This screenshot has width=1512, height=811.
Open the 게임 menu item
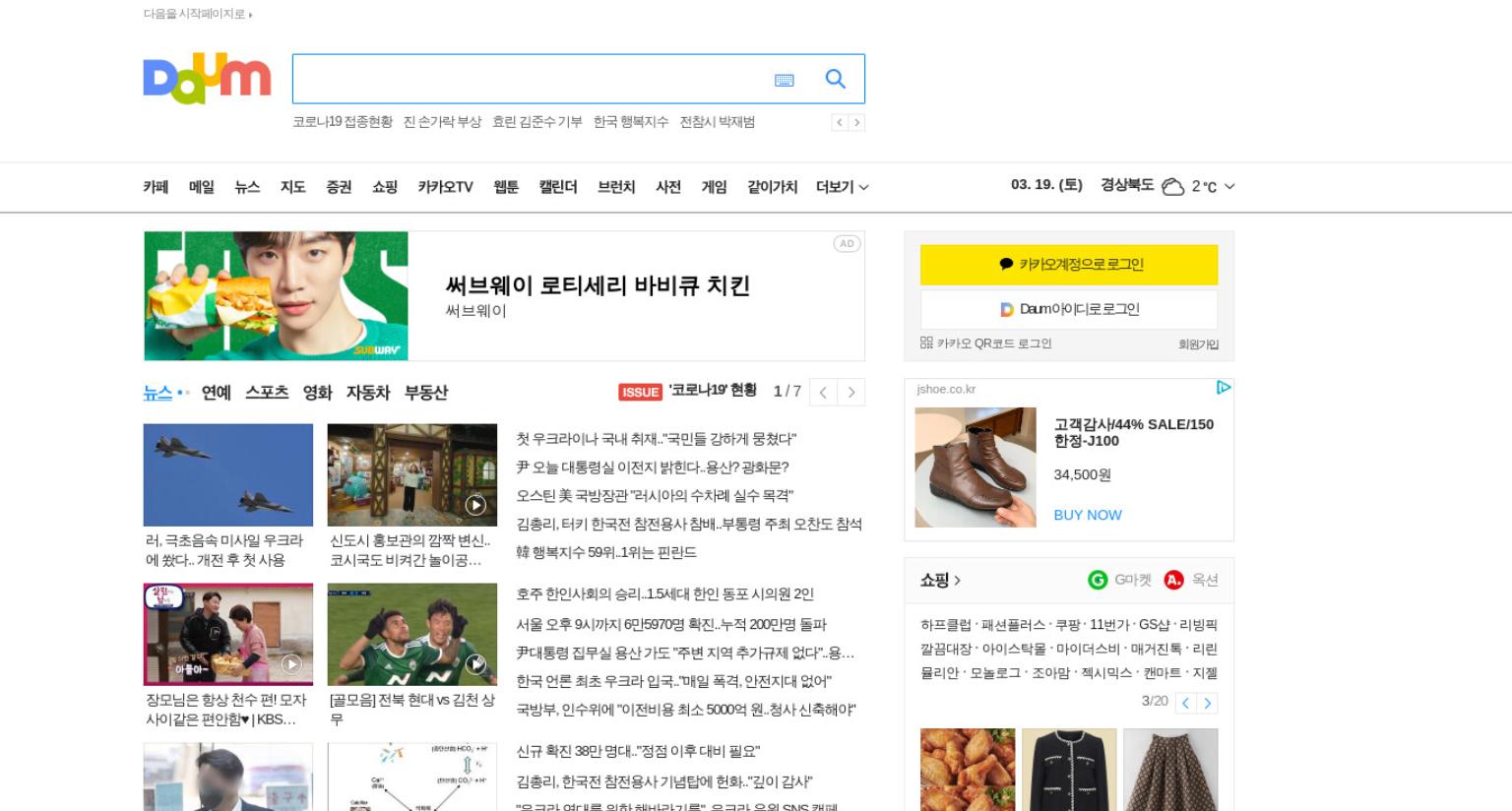coord(714,187)
